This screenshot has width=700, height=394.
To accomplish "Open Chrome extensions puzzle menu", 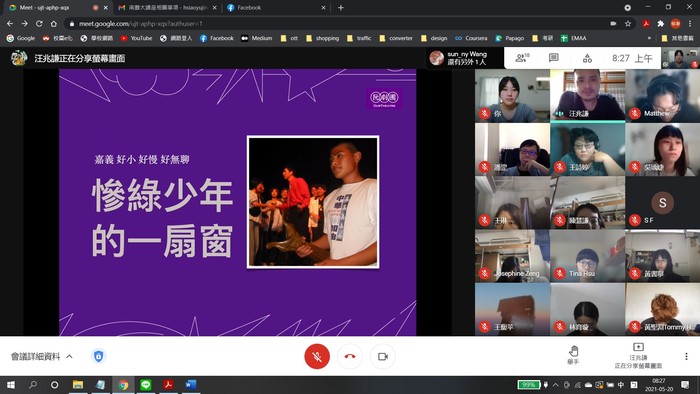I will pyautogui.click(x=661, y=24).
